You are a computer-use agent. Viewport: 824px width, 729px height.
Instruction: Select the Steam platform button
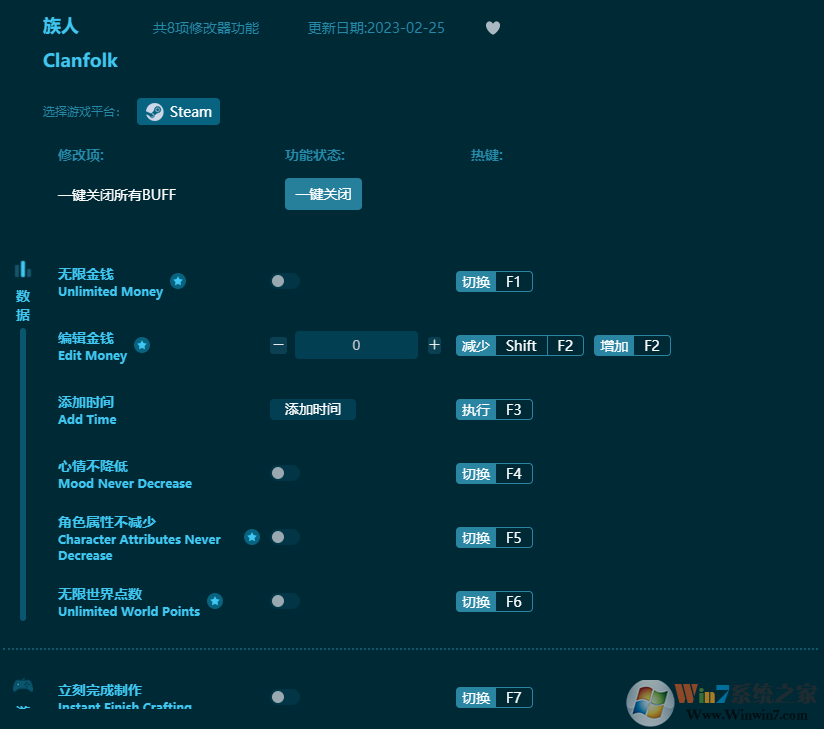click(179, 111)
